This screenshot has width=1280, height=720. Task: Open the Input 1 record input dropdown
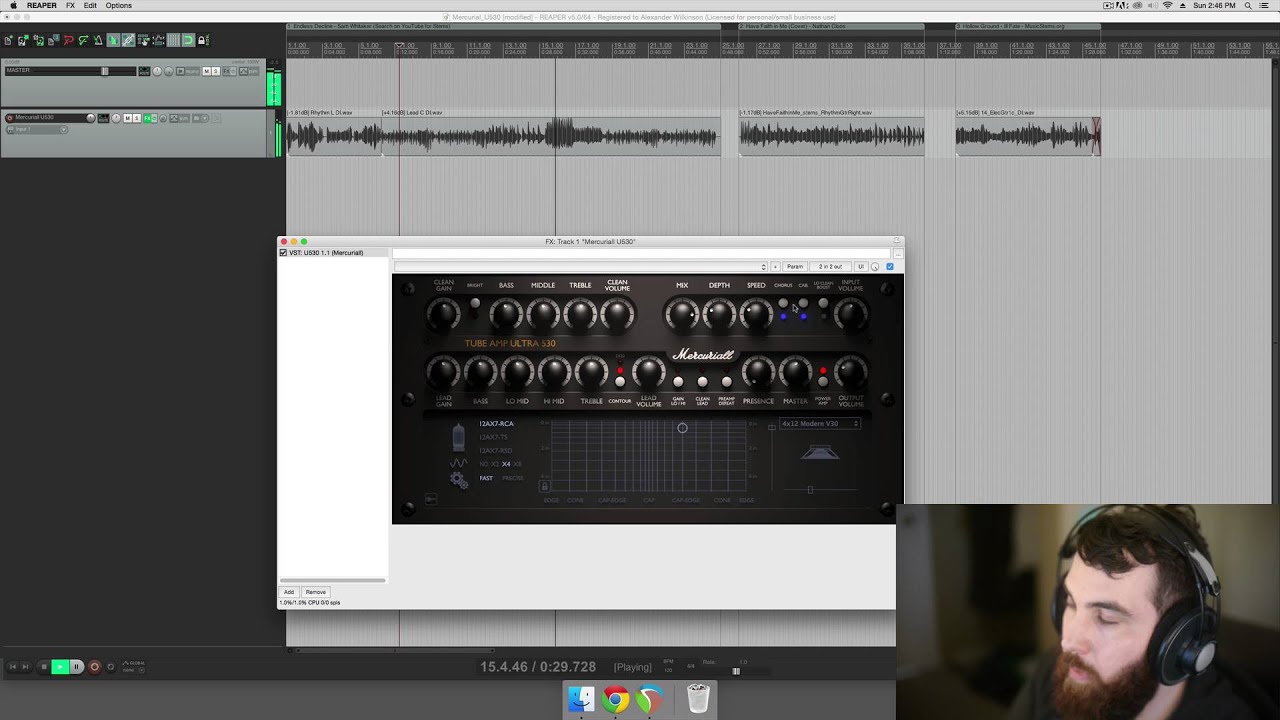[37, 129]
